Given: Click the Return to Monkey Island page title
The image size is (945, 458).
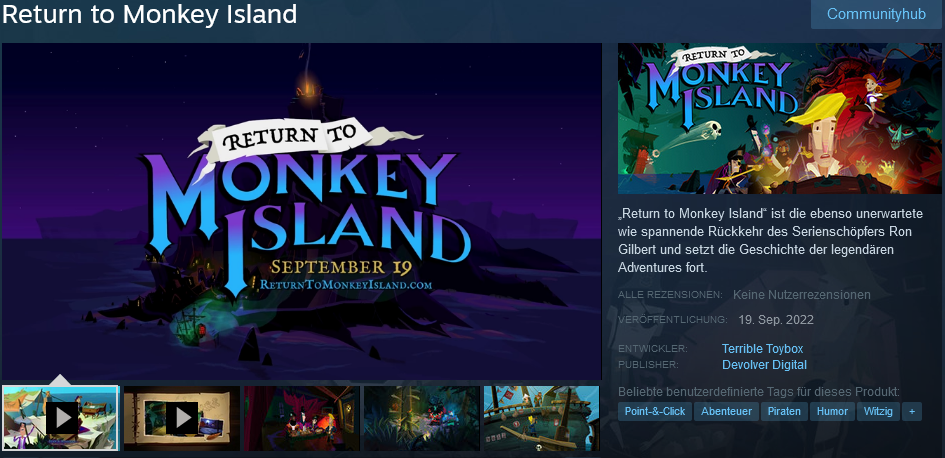Looking at the screenshot, I should coord(149,14).
